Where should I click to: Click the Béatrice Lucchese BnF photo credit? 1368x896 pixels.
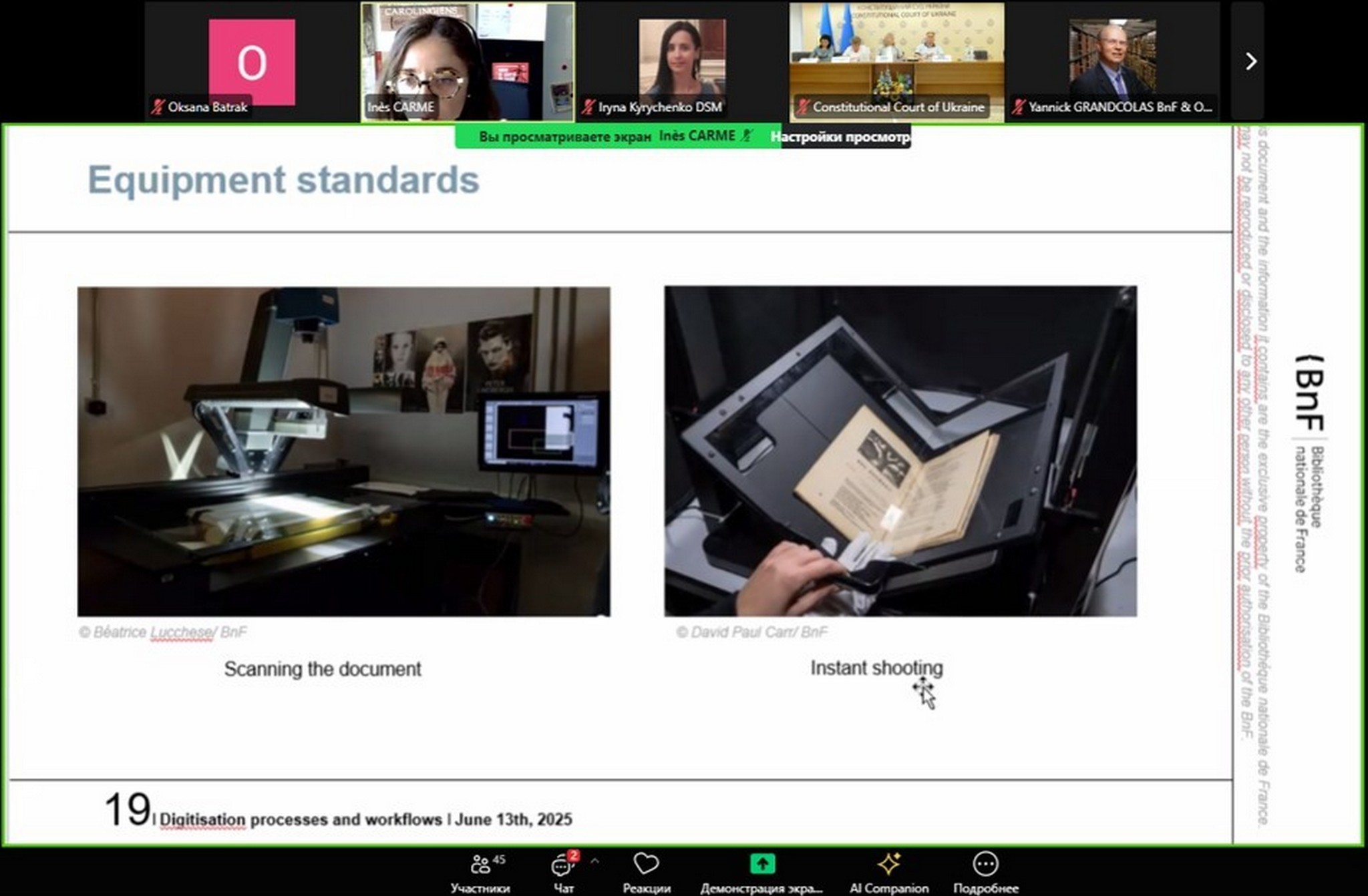tap(163, 632)
